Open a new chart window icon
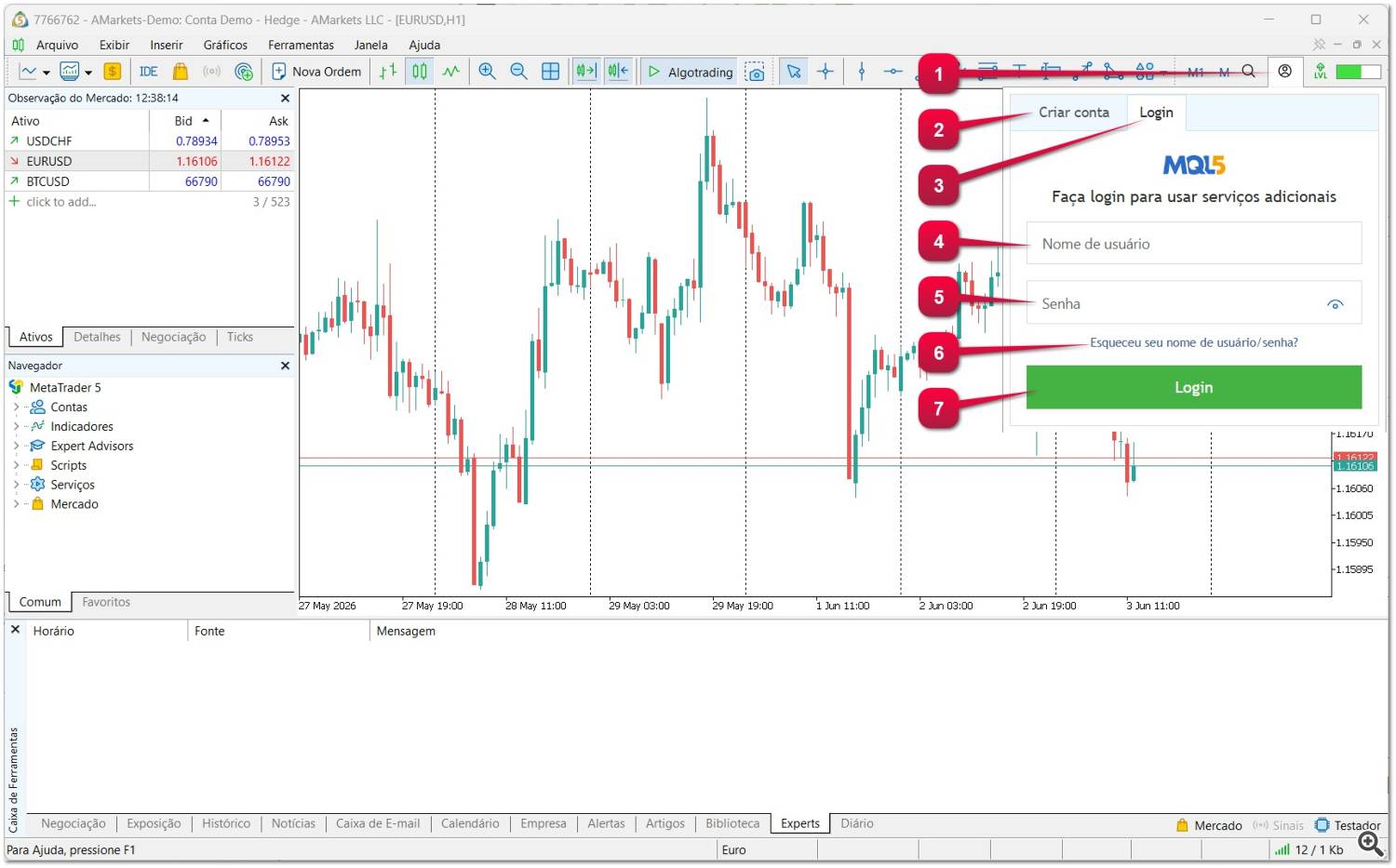The height and width of the screenshot is (868, 1396). tap(29, 72)
